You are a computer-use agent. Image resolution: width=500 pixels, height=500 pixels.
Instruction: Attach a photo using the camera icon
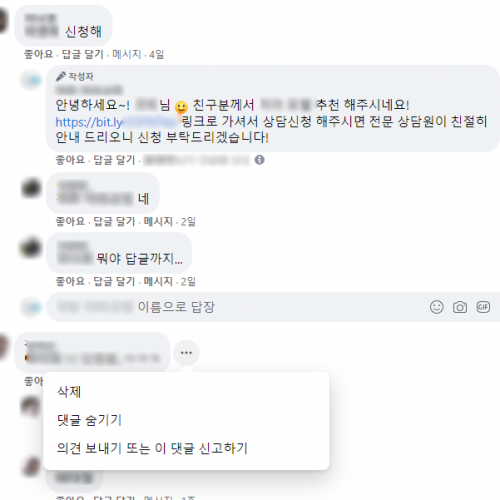pyautogui.click(x=460, y=307)
